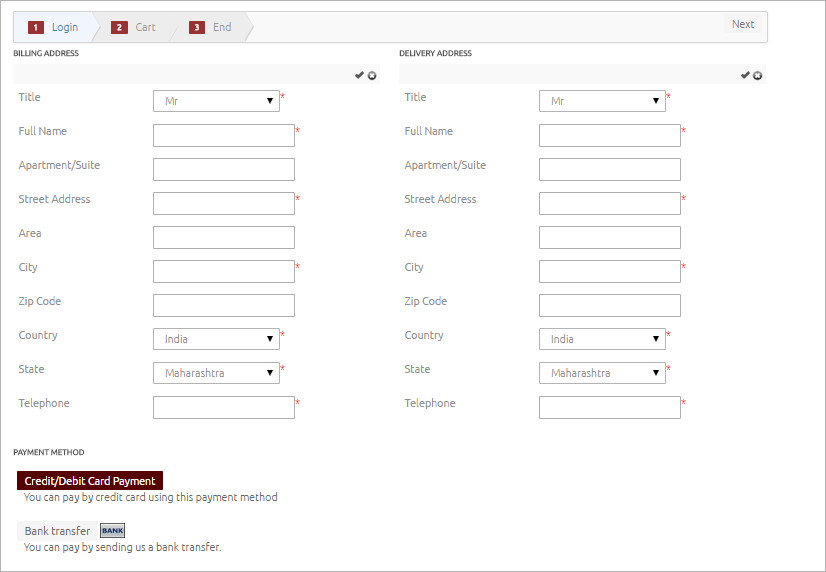Expand the billing Country dropdown
Viewport: 826px width, 572px height.
coord(216,339)
